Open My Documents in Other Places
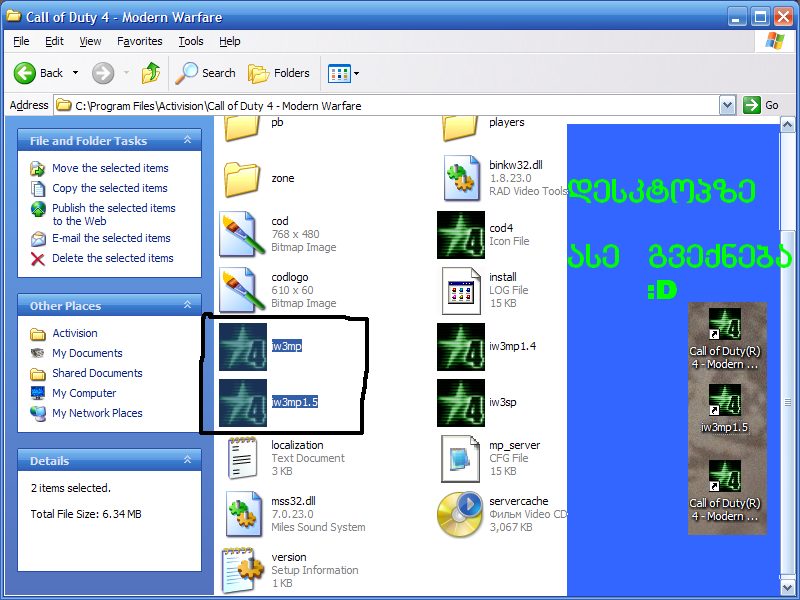800x600 pixels. (87, 353)
